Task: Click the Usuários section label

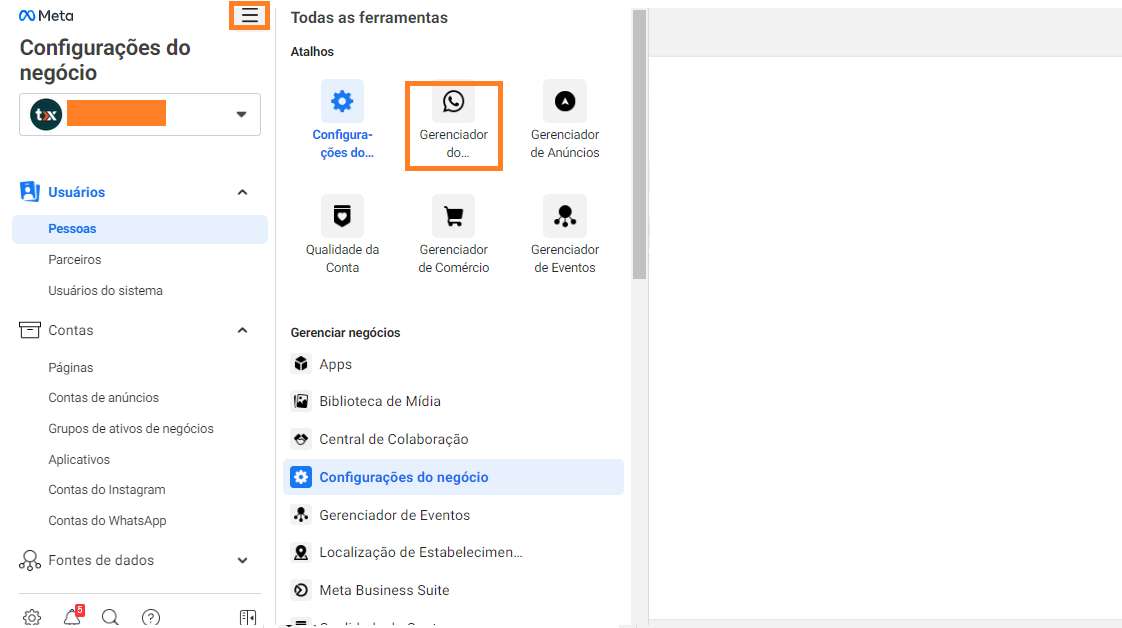Action: (77, 192)
